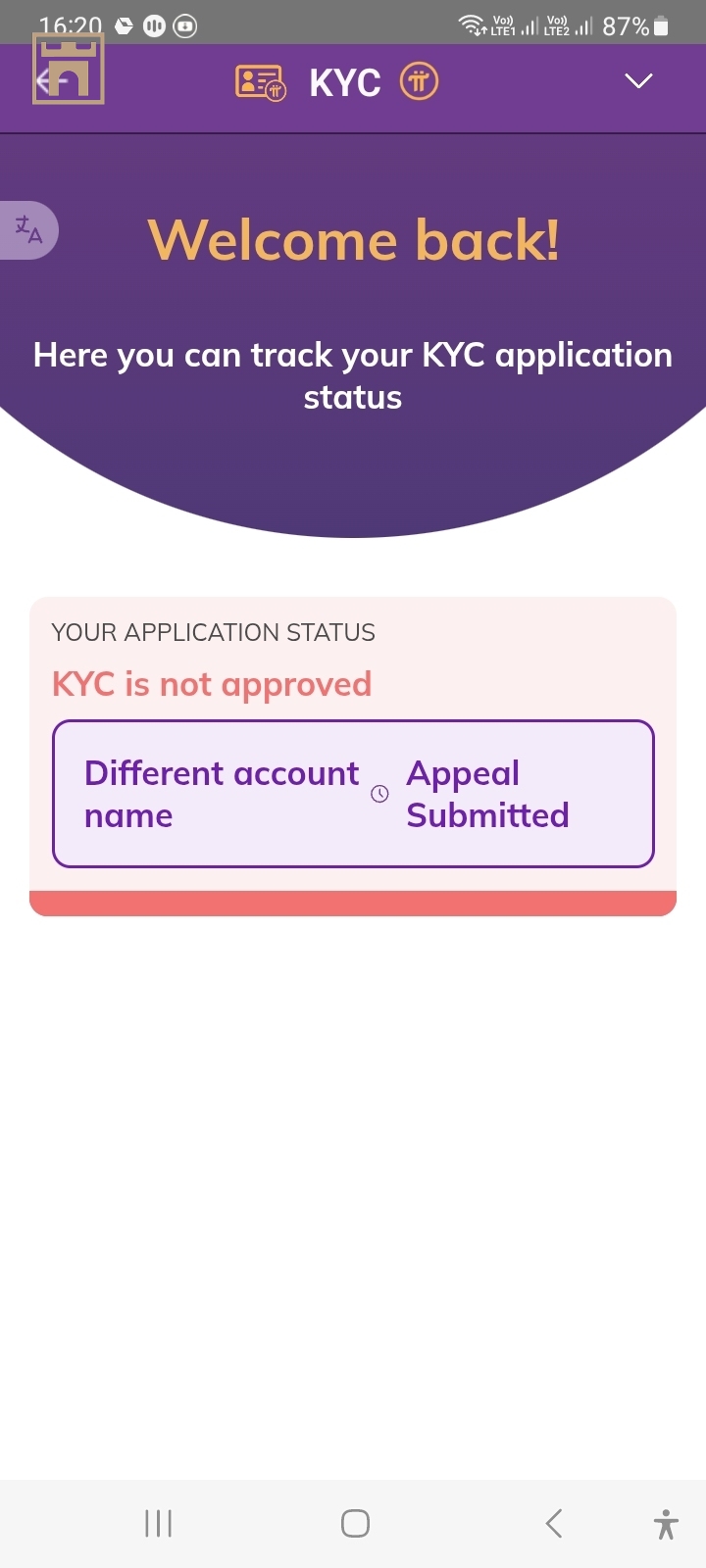Tap the Welcome back! heading
The height and width of the screenshot is (1568, 706).
353,240
